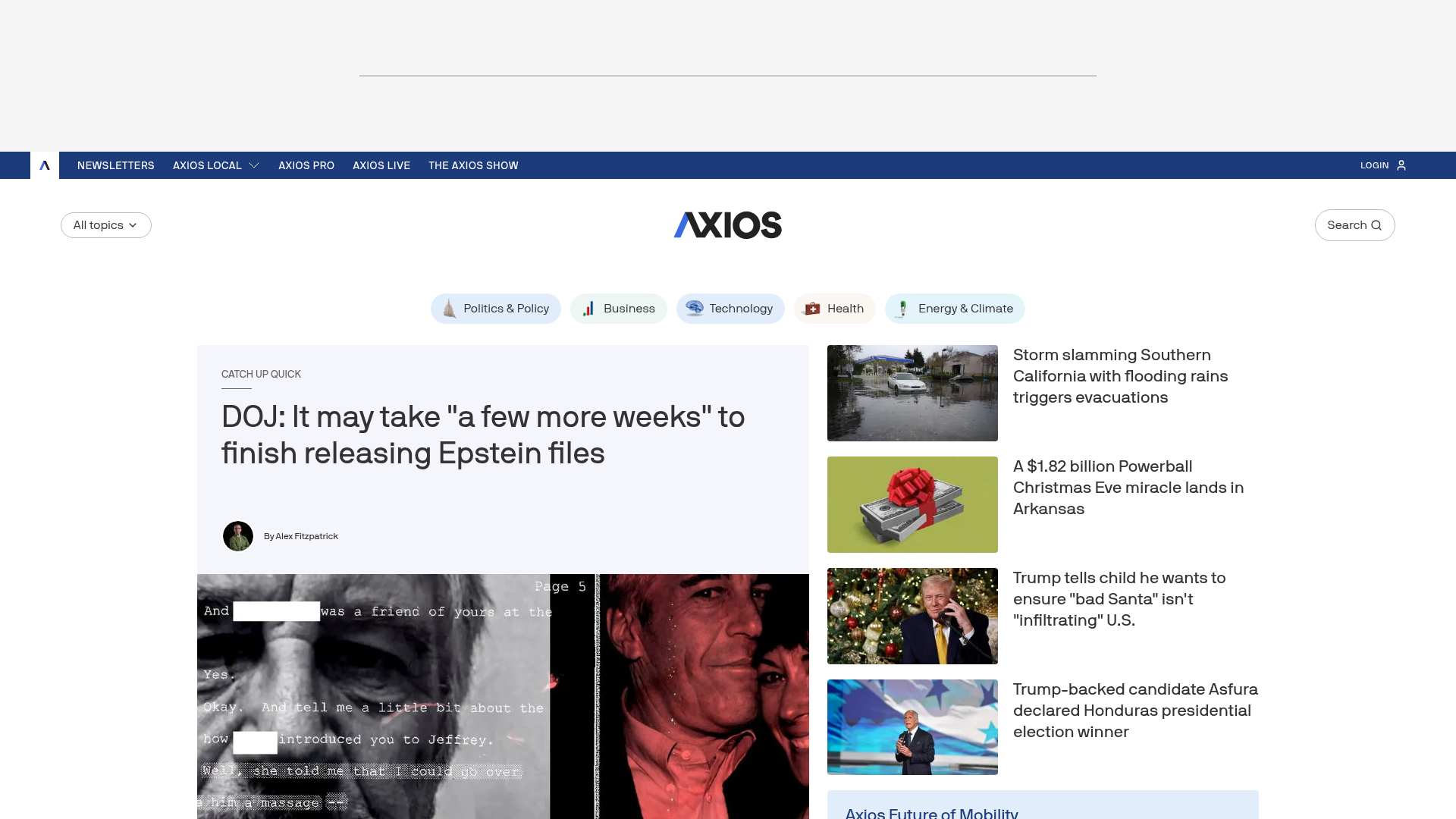Select the Energy & Climate topic pill
Screen dimensions: 1456x819
pos(955,309)
